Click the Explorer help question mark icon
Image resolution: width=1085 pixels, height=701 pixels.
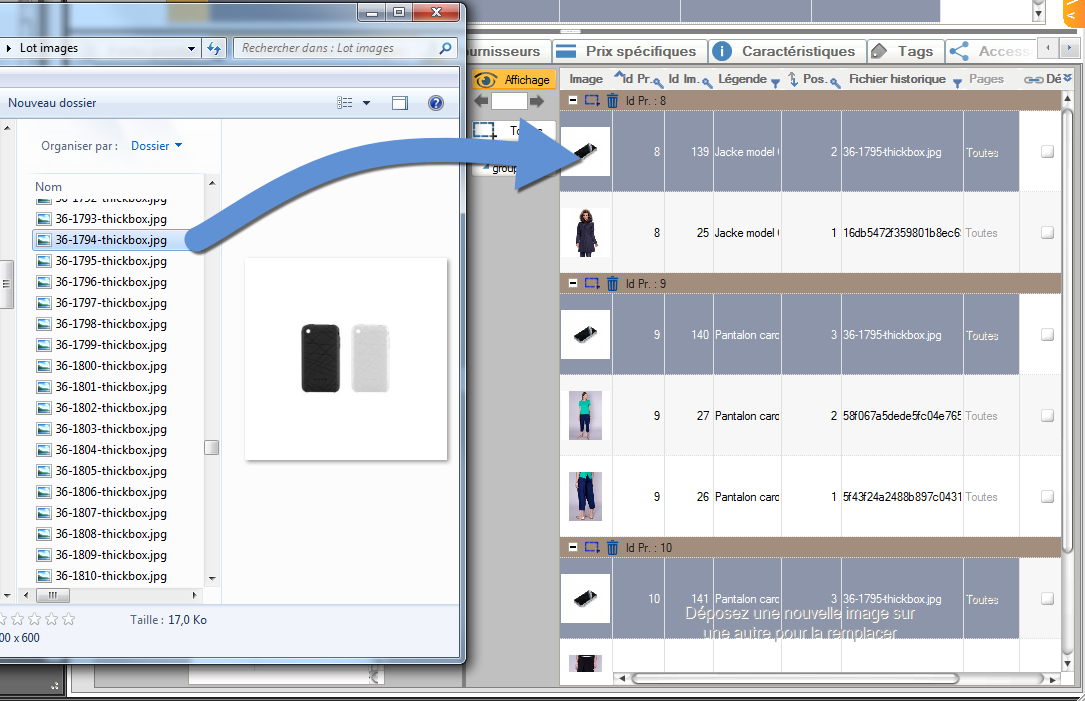[435, 103]
